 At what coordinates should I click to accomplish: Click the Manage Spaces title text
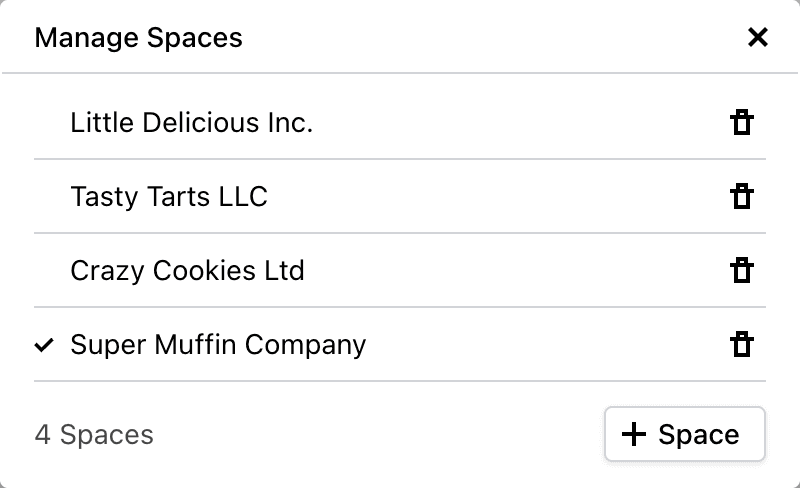point(138,38)
